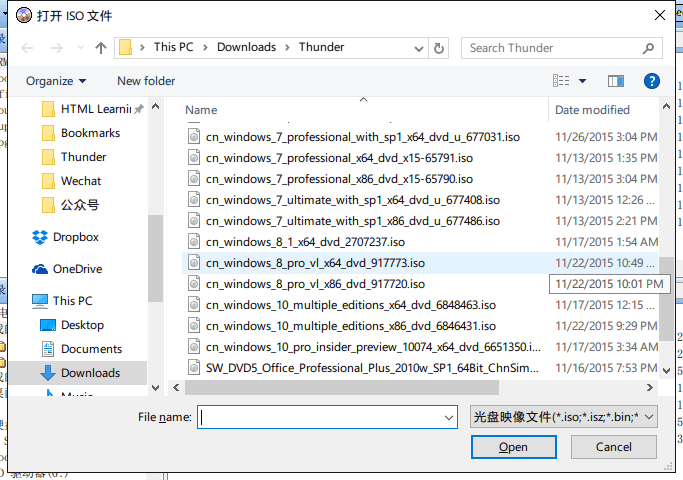Go back with the Back arrow
The width and height of the screenshot is (683, 480).
(27, 47)
